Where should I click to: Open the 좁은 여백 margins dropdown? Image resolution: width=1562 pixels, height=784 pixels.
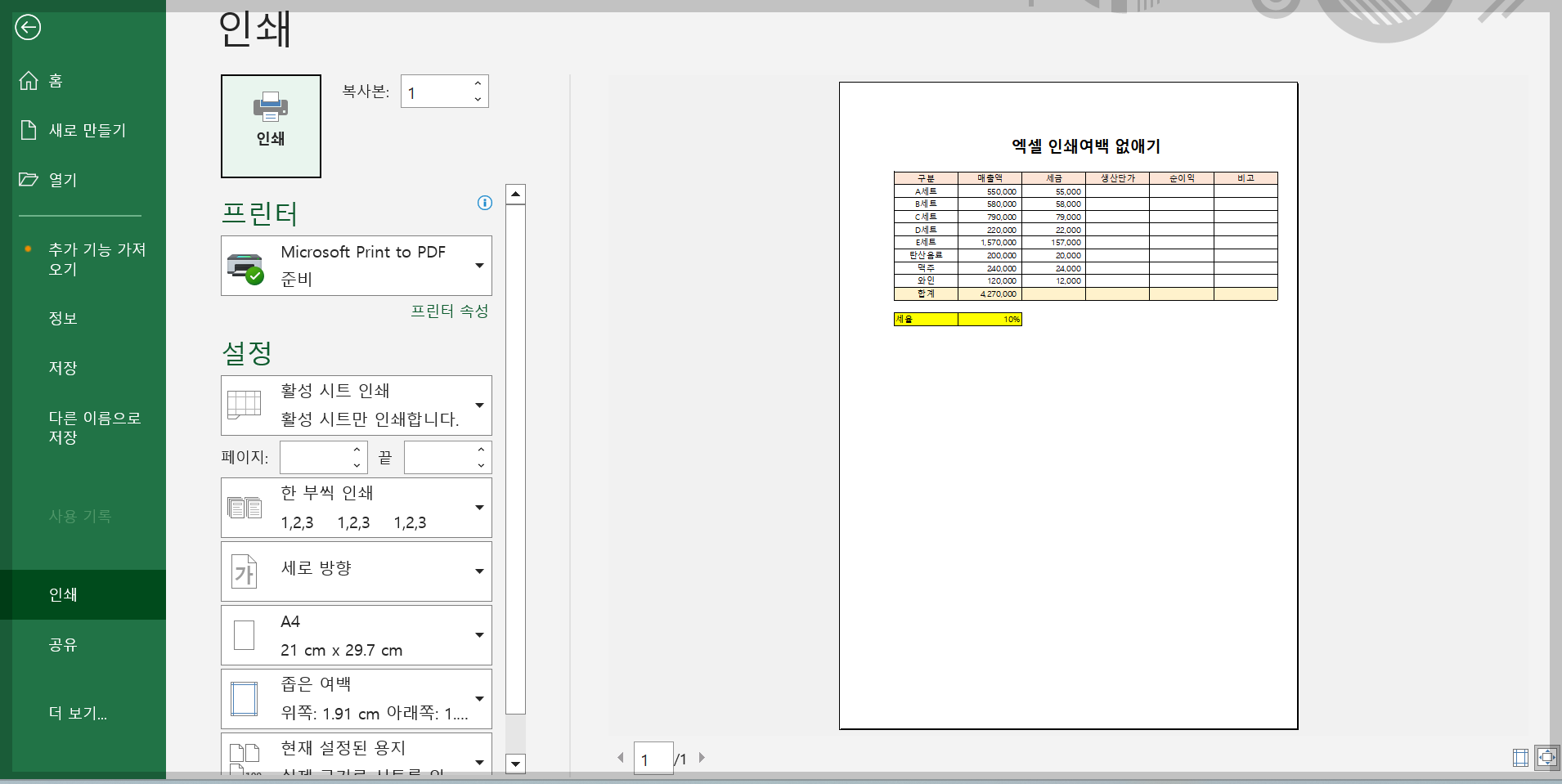tap(357, 699)
